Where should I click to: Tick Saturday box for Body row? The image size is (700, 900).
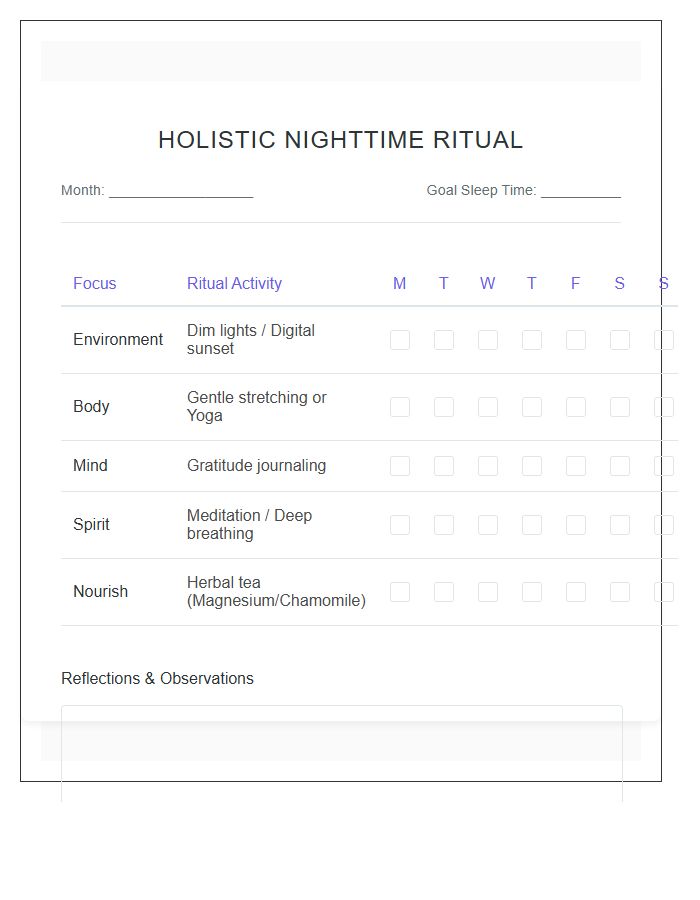click(x=620, y=407)
